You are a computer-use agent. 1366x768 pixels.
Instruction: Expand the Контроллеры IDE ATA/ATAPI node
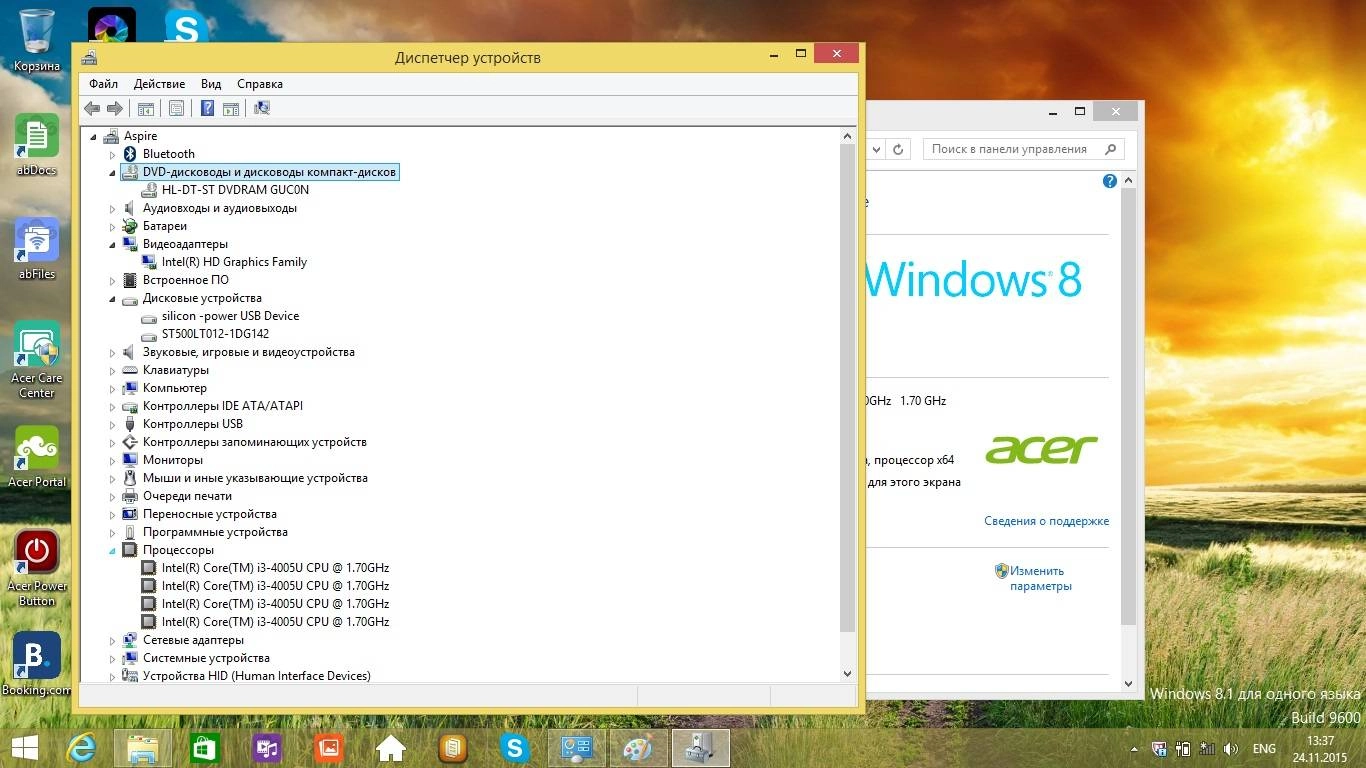pos(112,406)
